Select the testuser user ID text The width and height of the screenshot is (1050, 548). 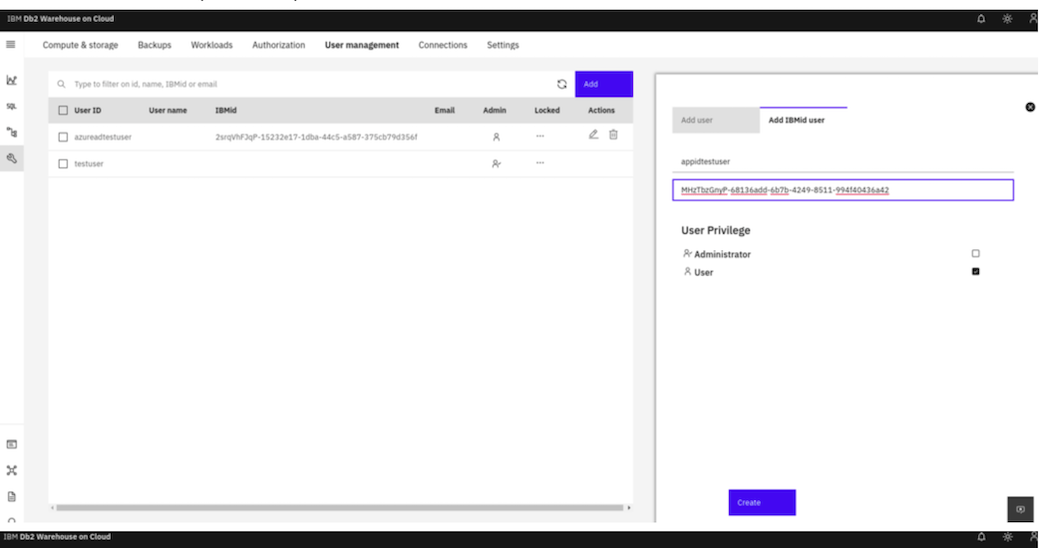tap(88, 163)
